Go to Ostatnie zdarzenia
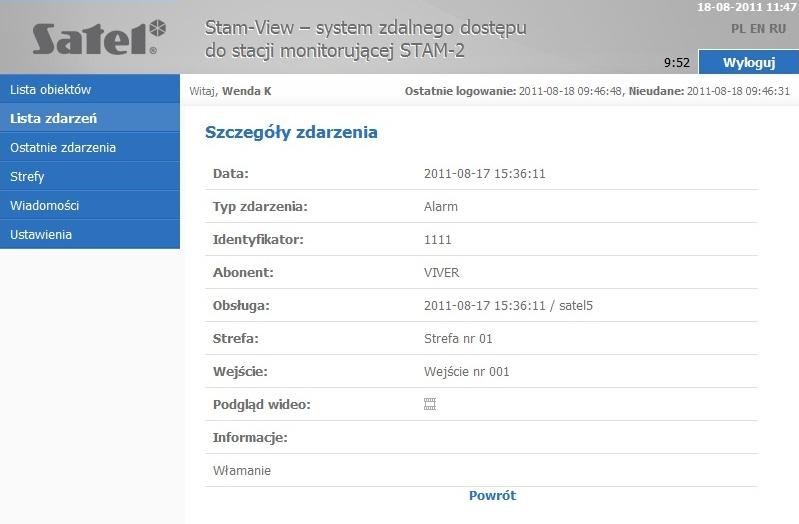 coord(90,147)
